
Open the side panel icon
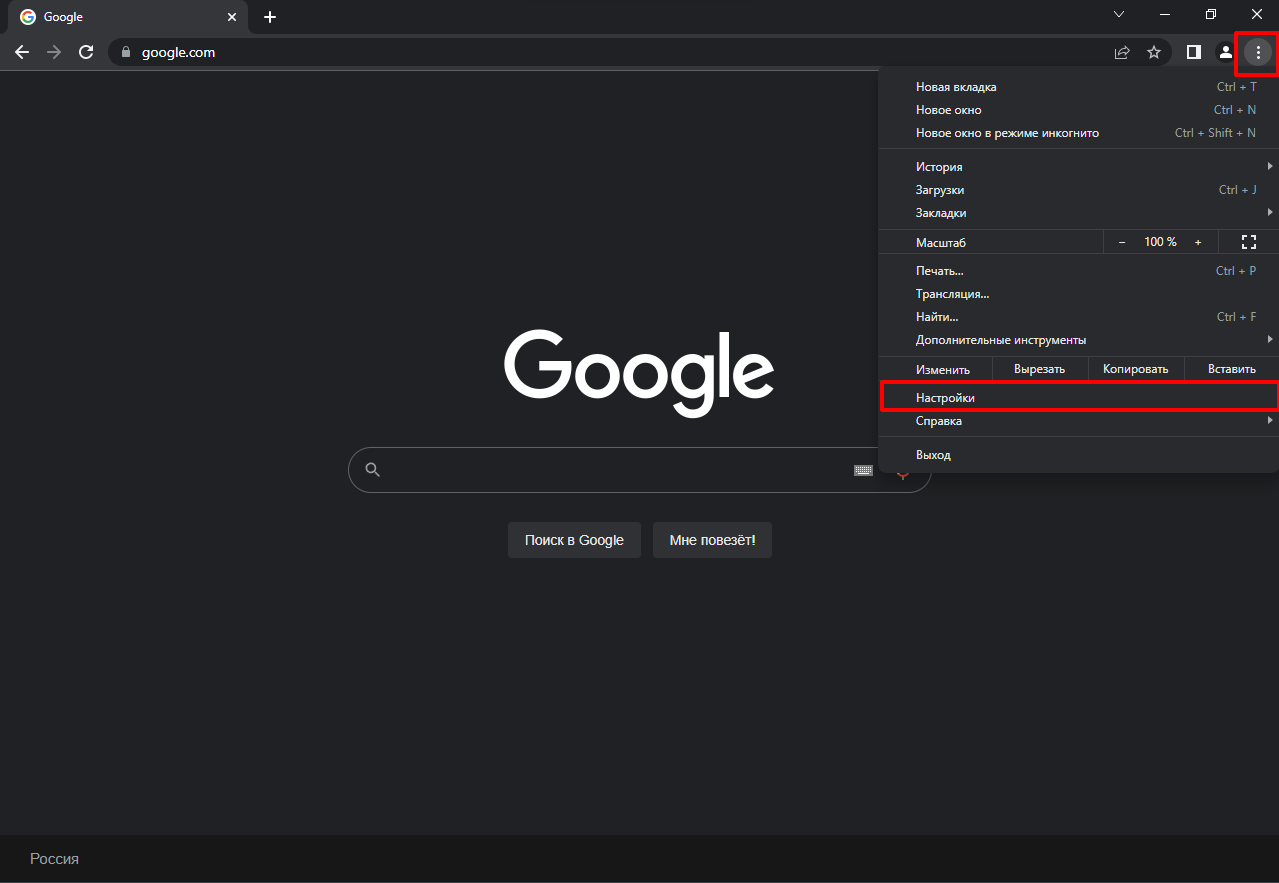(1193, 52)
